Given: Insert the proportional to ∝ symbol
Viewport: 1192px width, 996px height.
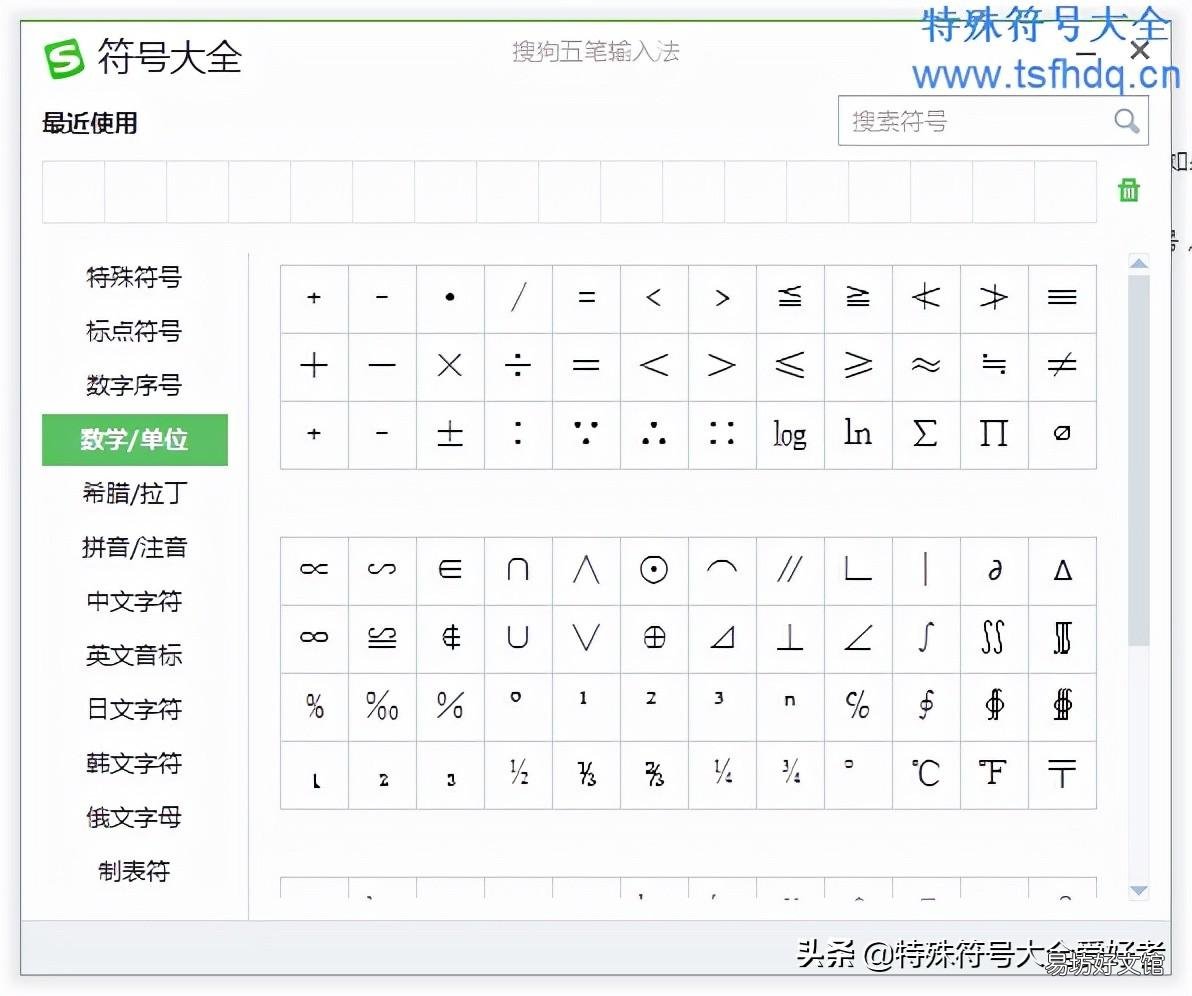Looking at the screenshot, I should [x=314, y=569].
